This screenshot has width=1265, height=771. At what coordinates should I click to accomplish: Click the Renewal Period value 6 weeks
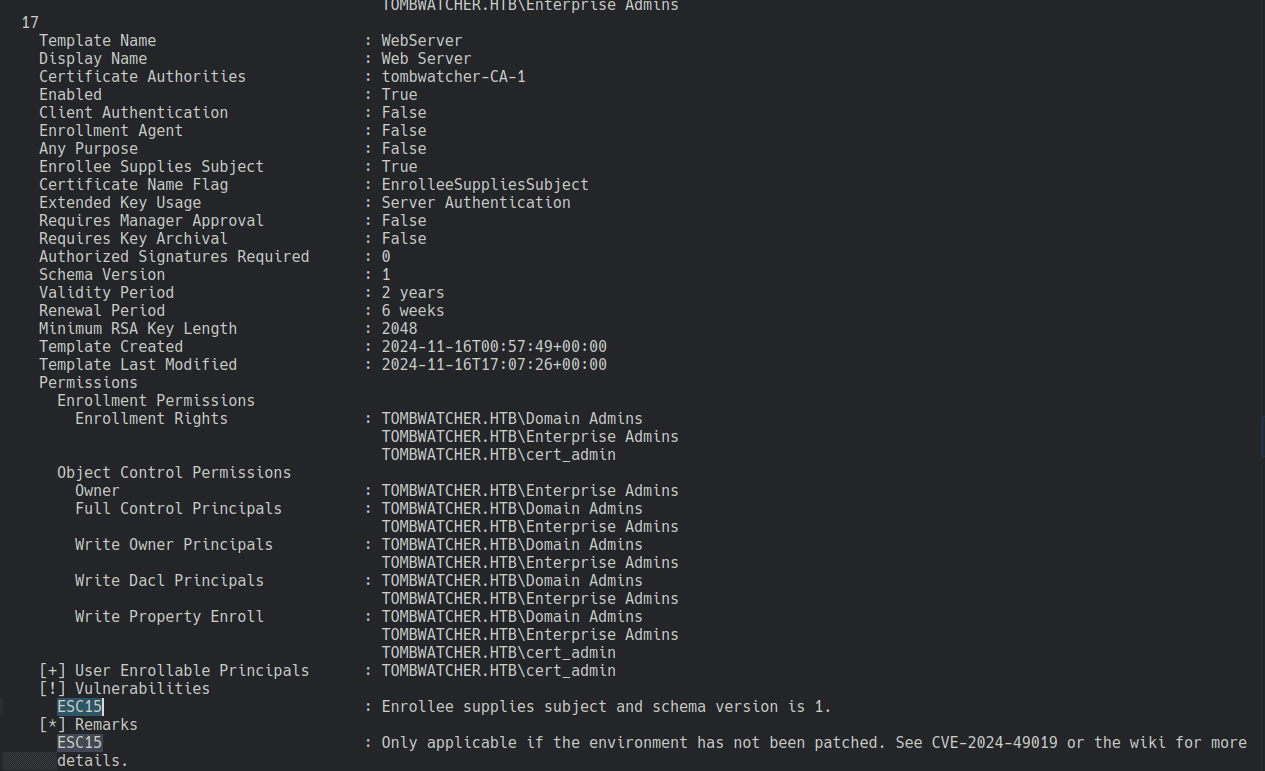pos(412,311)
